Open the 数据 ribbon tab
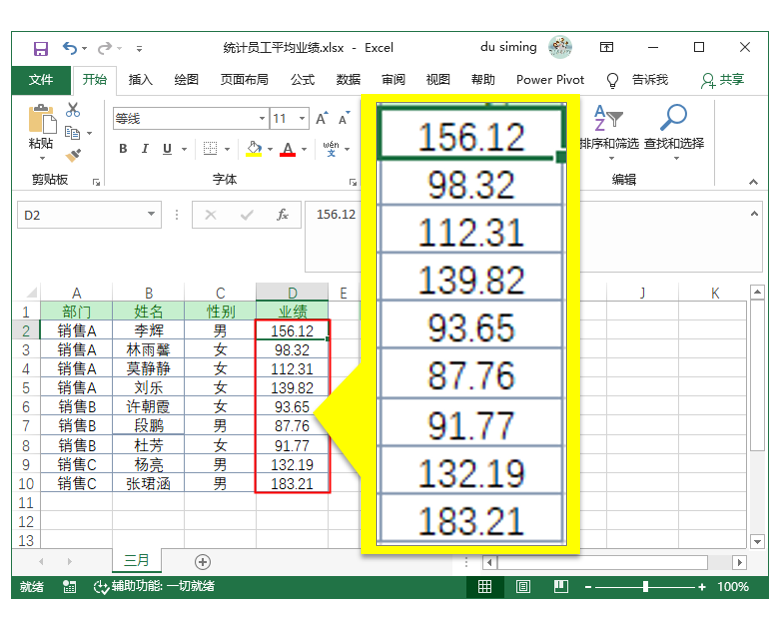This screenshot has height=642, width=780. tap(348, 80)
